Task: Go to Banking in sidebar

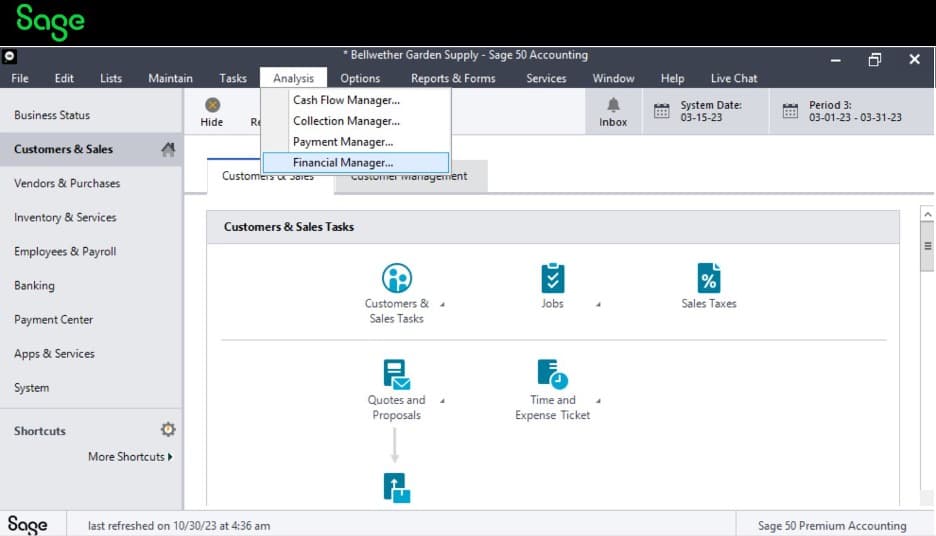Action: [91, 285]
